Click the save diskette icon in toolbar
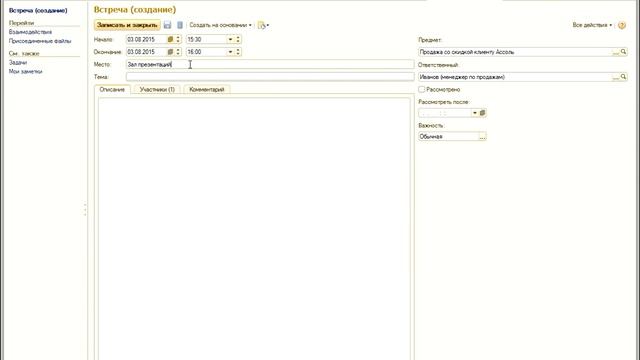Viewport: 640px width, 360px height. (167, 25)
